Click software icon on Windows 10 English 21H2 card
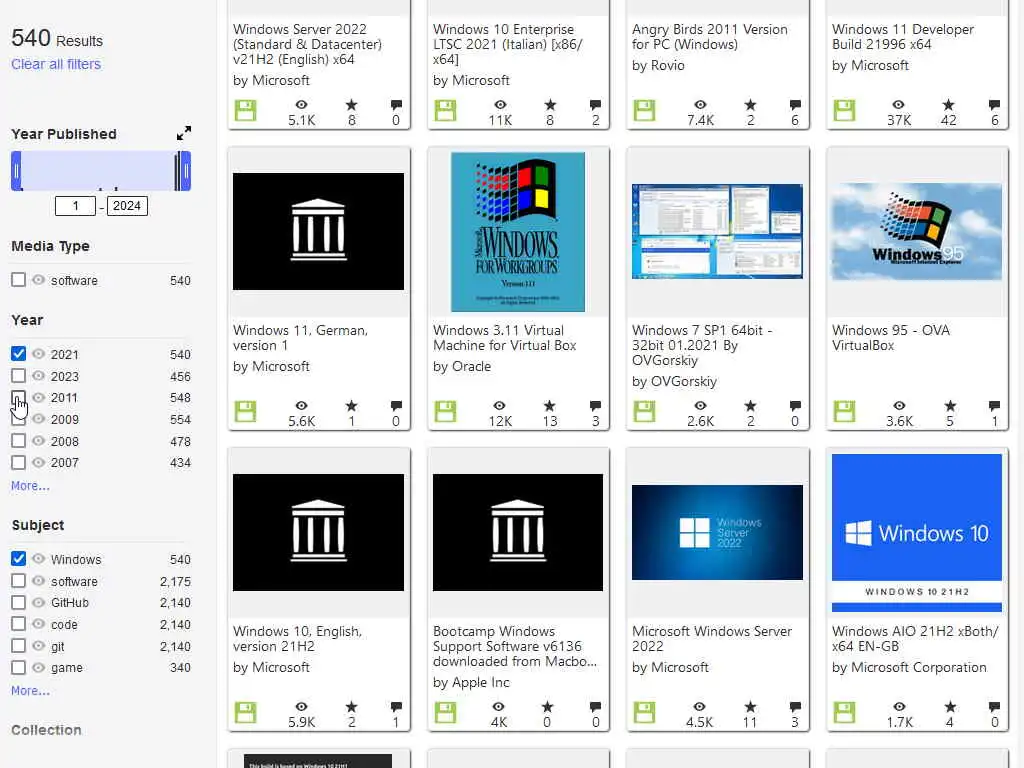This screenshot has height=768, width=1024. point(246,713)
